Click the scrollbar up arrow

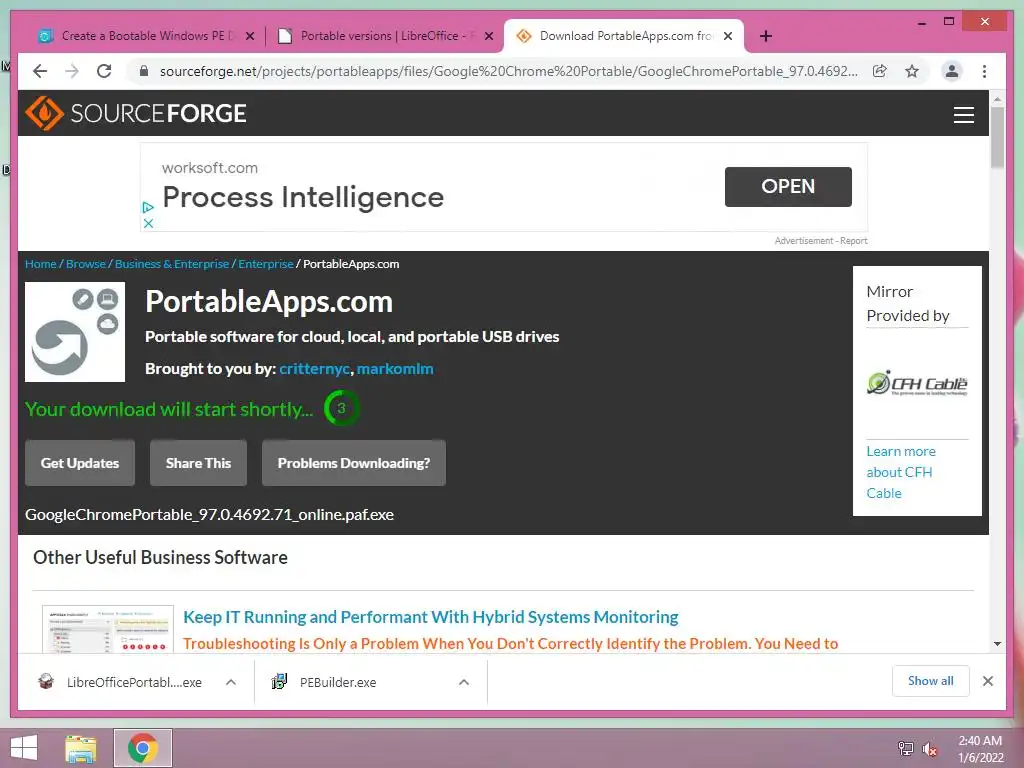click(997, 99)
